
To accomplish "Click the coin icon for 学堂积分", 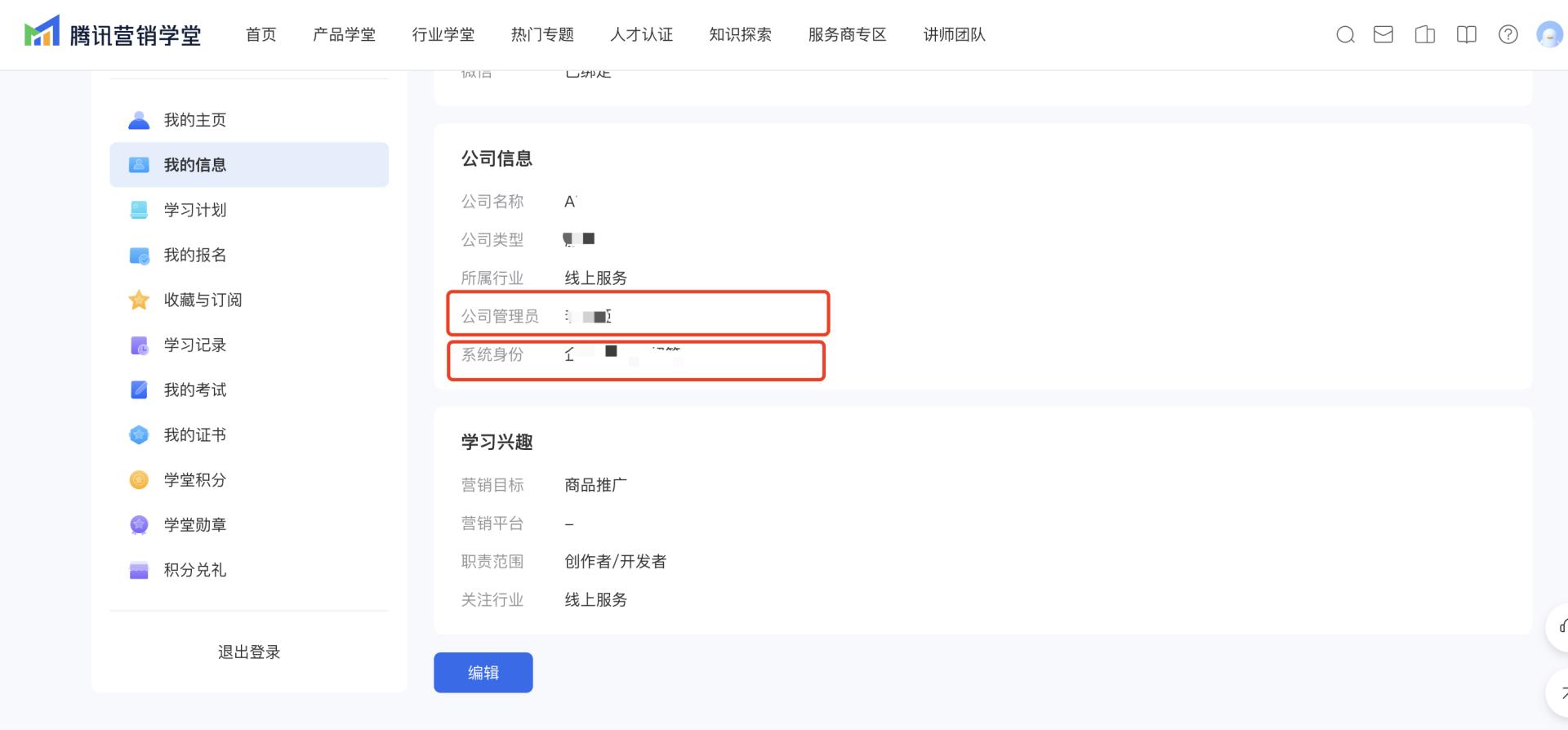I will [x=139, y=480].
